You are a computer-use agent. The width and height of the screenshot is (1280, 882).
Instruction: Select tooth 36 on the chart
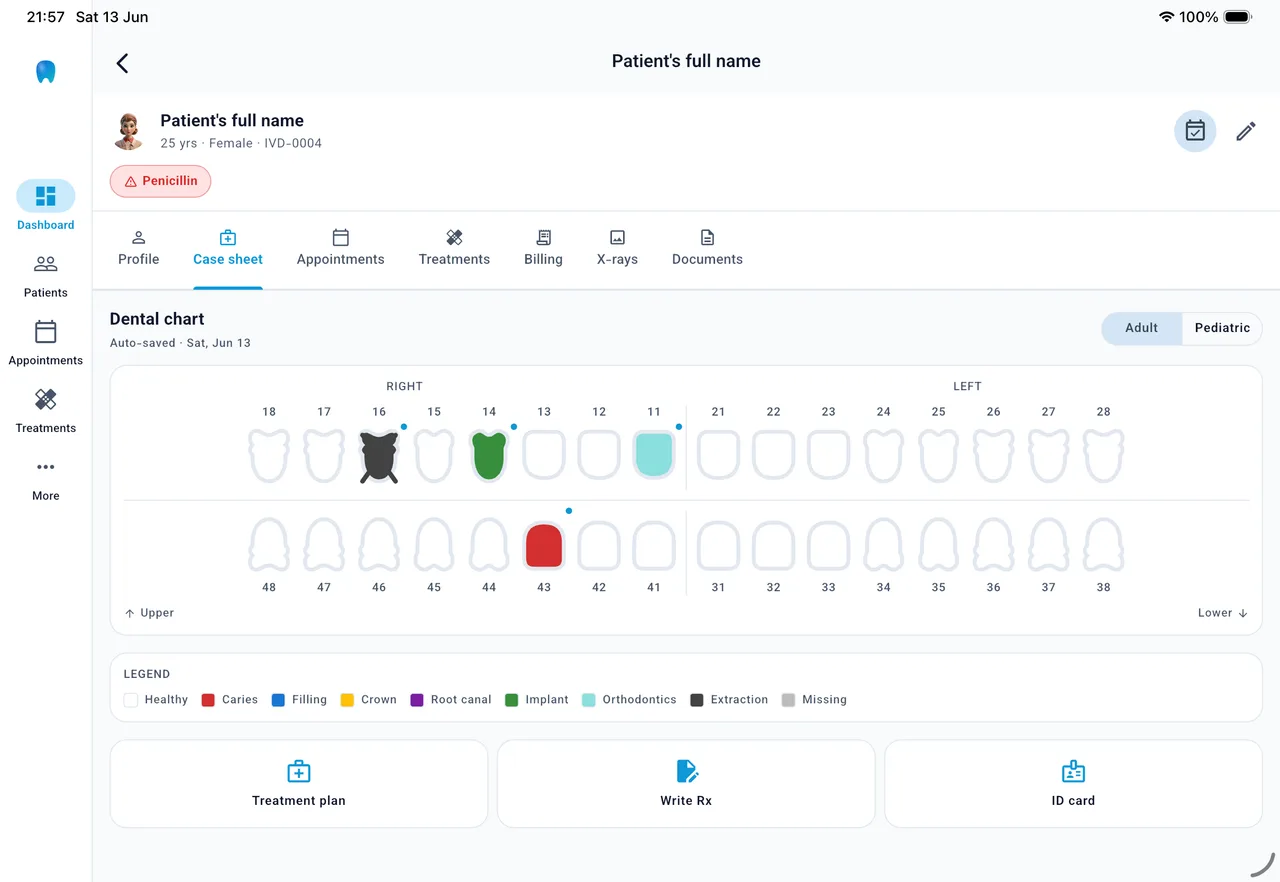pyautogui.click(x=993, y=545)
